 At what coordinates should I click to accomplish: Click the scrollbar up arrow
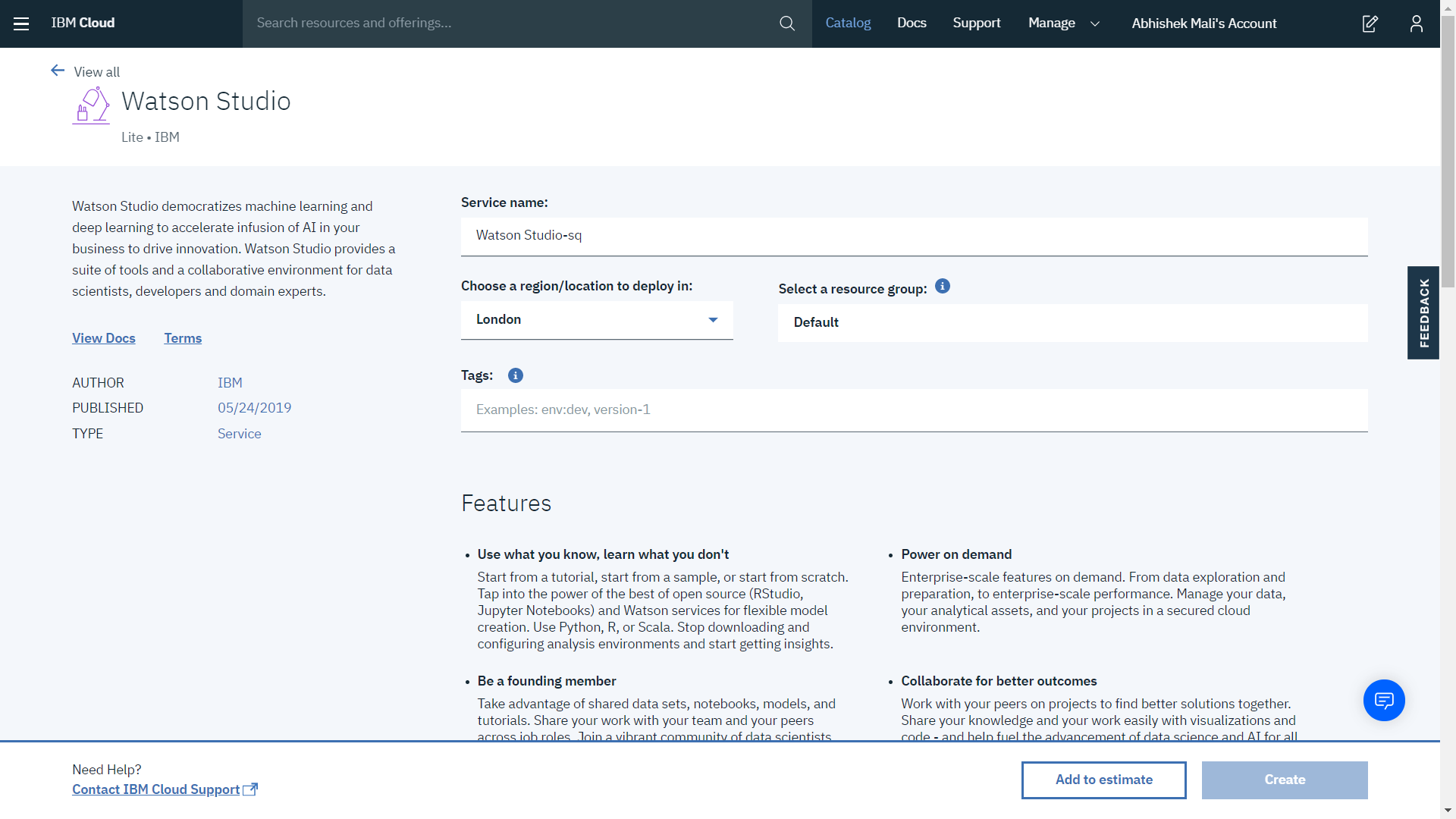(x=1448, y=7)
